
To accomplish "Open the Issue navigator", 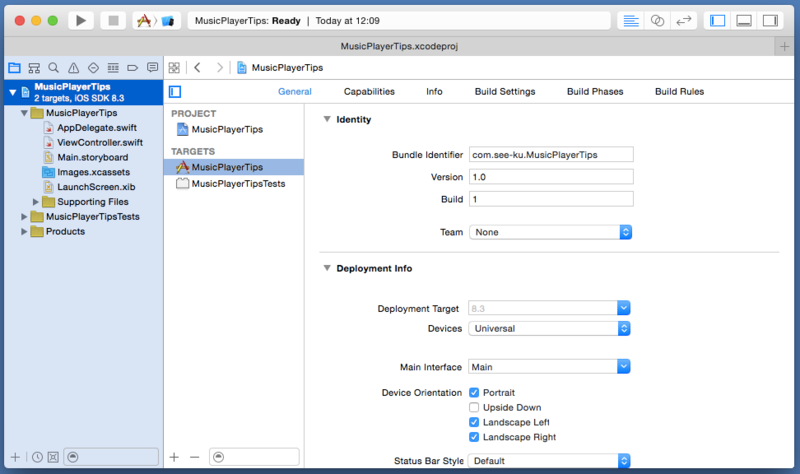I will pyautogui.click(x=73, y=67).
